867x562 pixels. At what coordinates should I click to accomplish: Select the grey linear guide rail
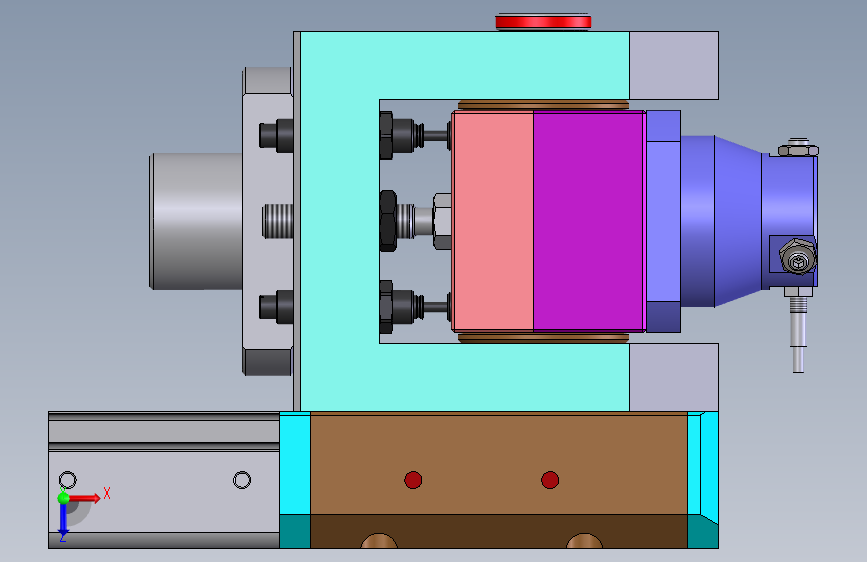pyautogui.click(x=164, y=480)
